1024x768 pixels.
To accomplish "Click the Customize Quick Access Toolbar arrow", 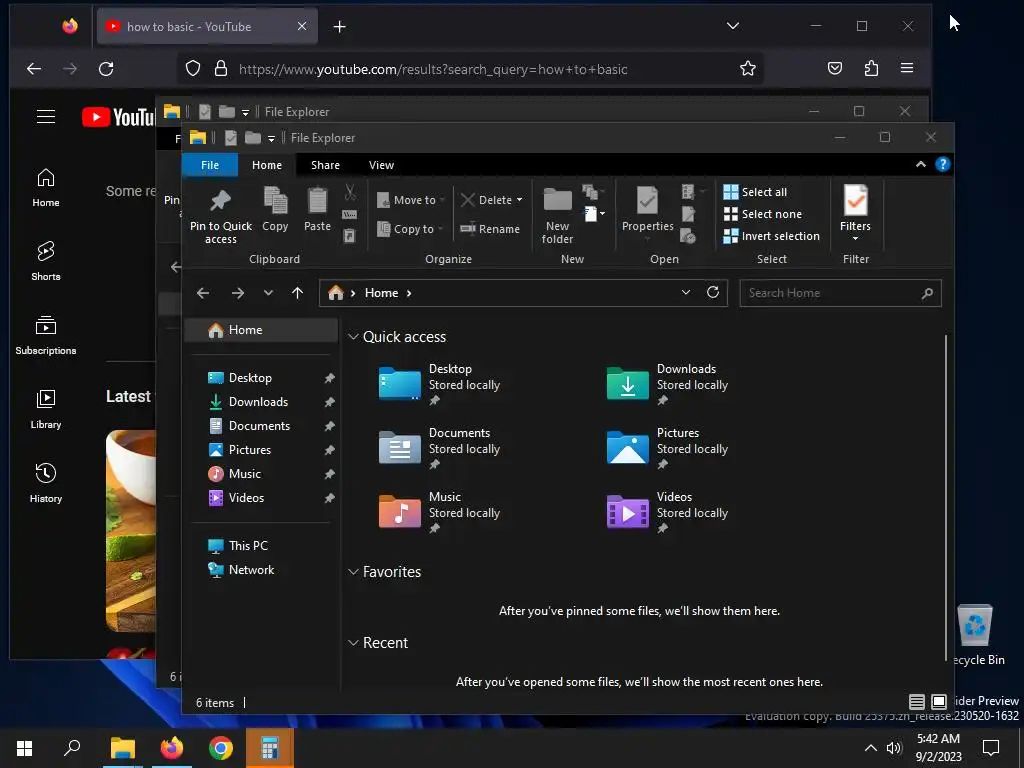I will click(271, 138).
